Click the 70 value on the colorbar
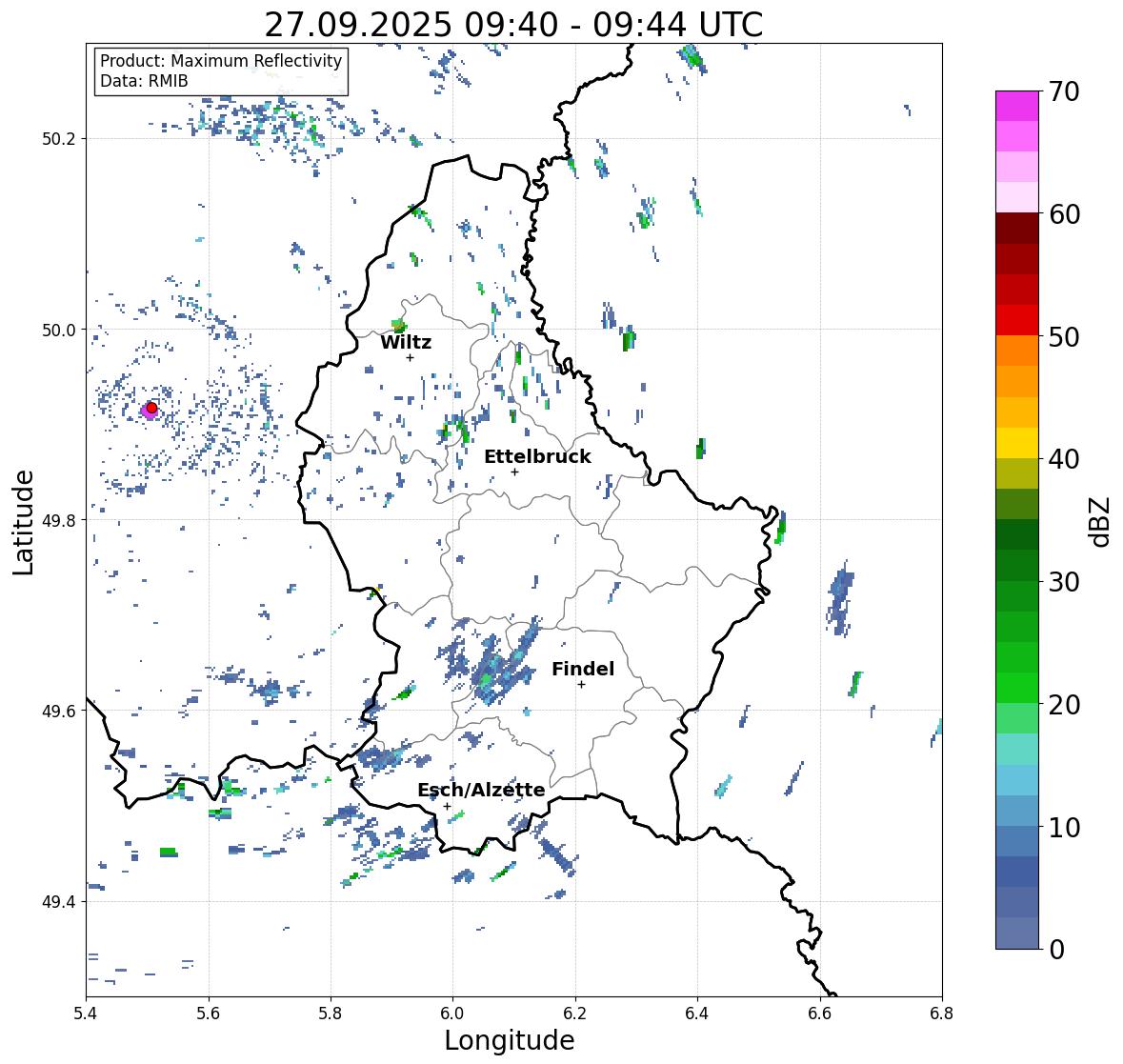This screenshot has width=1123, height=1064. [1064, 91]
